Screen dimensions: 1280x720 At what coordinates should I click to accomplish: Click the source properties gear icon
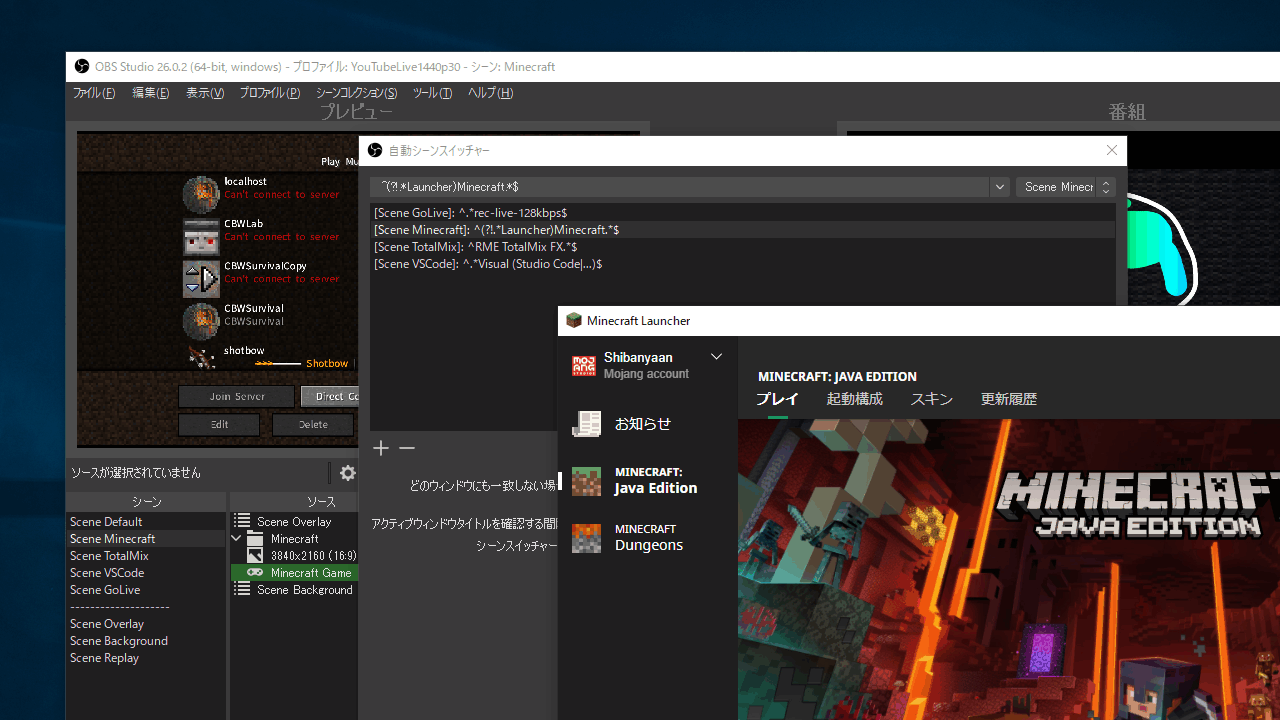coord(347,473)
